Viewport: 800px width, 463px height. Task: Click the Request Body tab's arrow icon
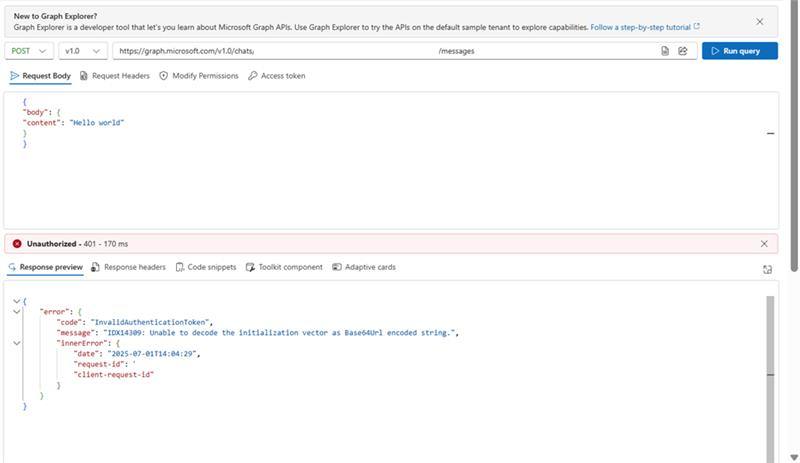pos(14,76)
